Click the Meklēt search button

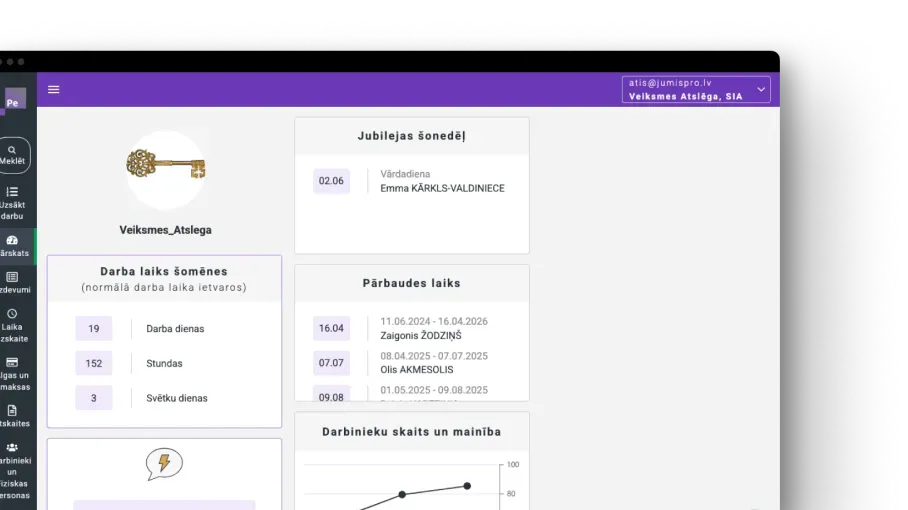coord(13,155)
